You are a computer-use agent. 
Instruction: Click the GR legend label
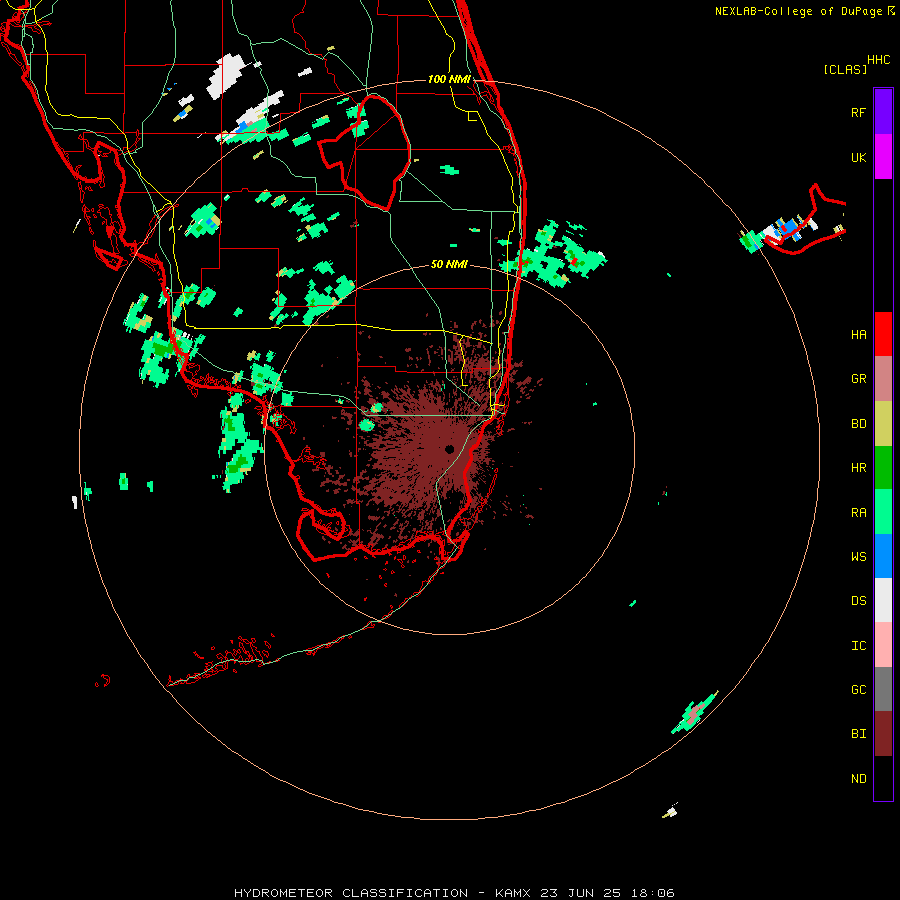(x=858, y=379)
